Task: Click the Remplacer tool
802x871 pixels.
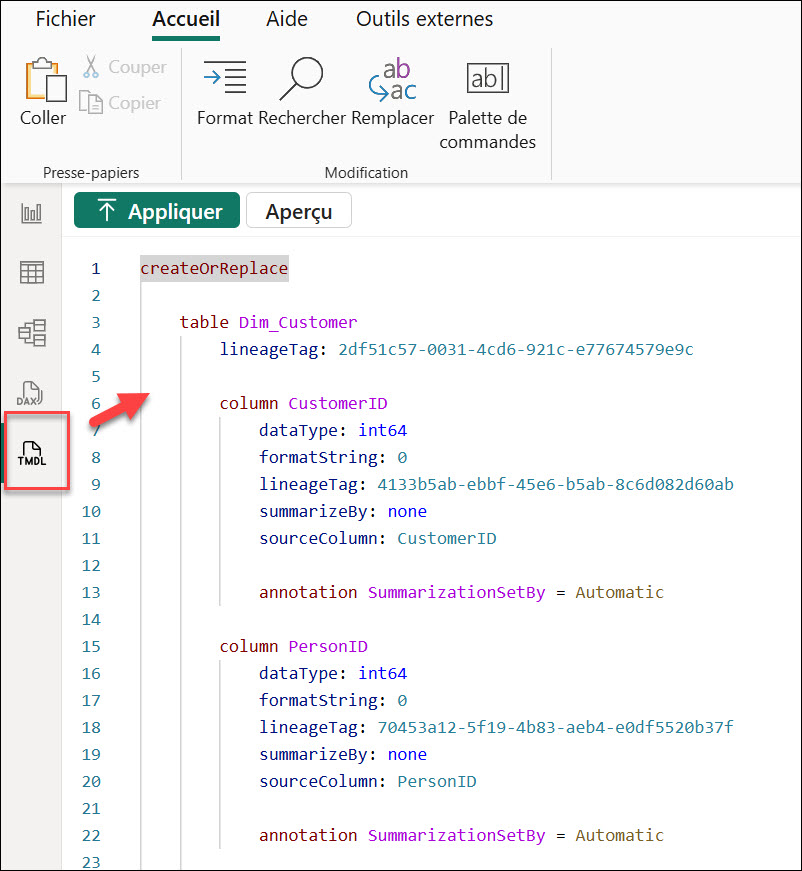Action: 392,90
